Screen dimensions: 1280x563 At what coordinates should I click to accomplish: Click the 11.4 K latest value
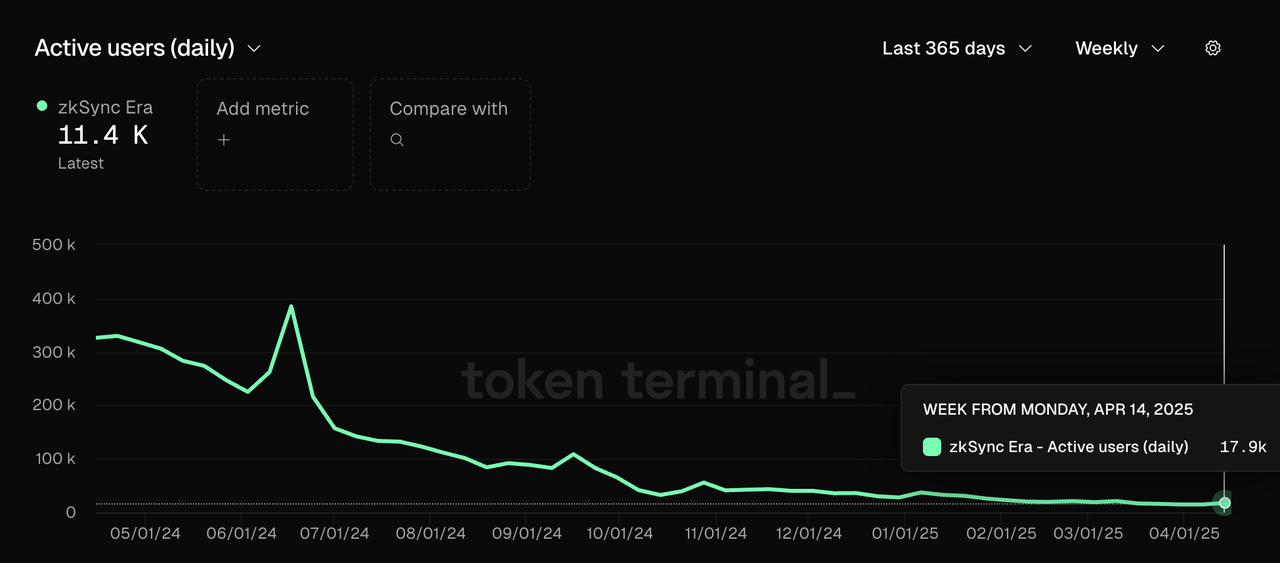pyautogui.click(x=103, y=136)
